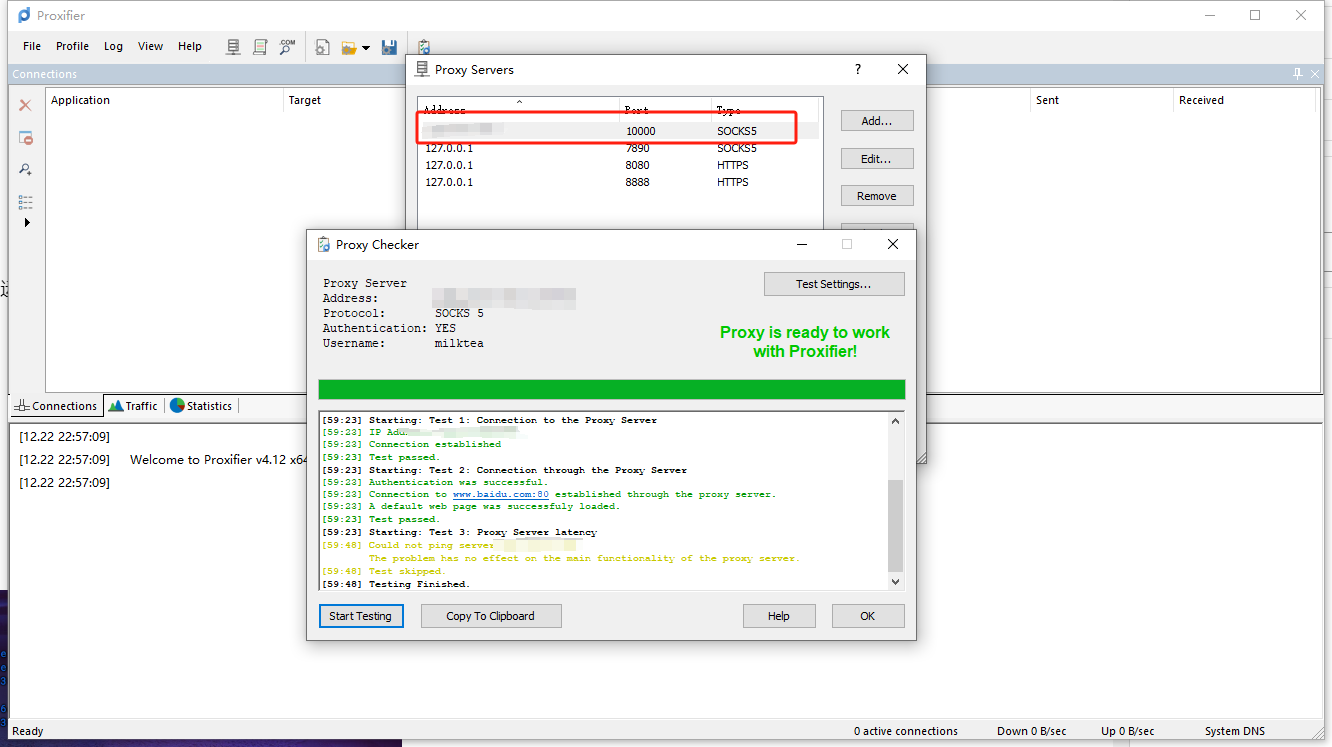This screenshot has width=1332, height=747.
Task: Click 'Testing Finished.' log line
Action: pyautogui.click(x=419, y=584)
